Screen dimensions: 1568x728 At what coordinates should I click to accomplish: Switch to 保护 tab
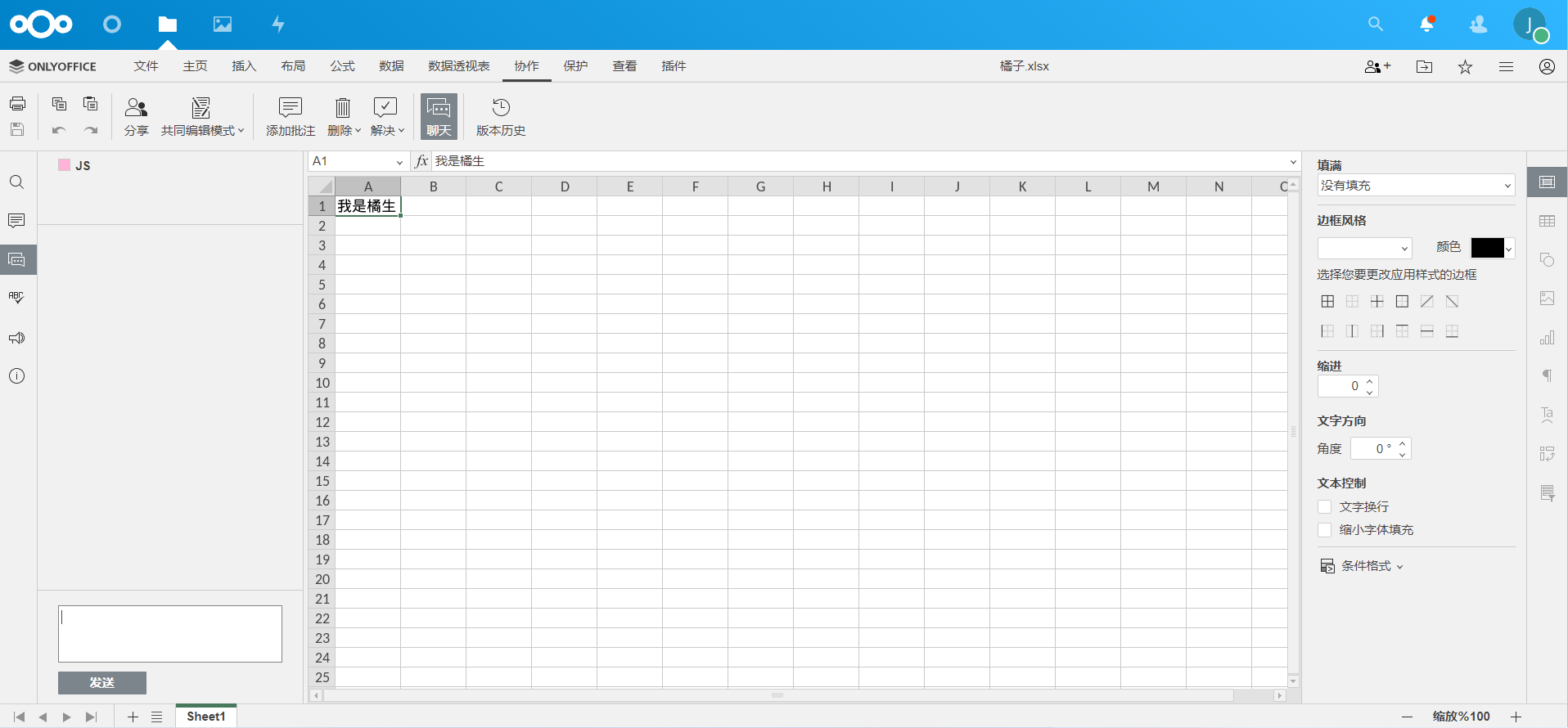point(575,66)
